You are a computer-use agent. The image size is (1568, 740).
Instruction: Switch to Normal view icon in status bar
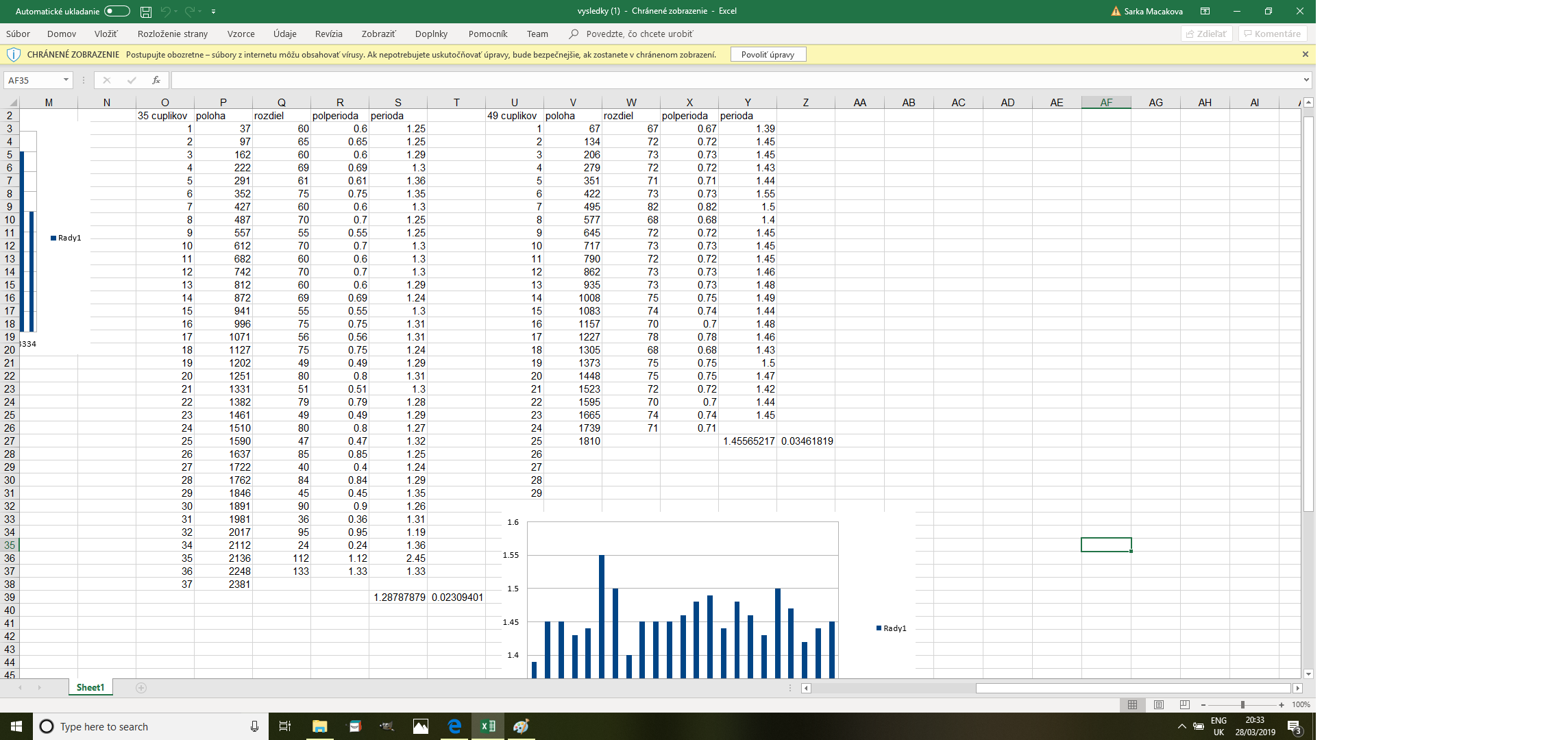1132,704
